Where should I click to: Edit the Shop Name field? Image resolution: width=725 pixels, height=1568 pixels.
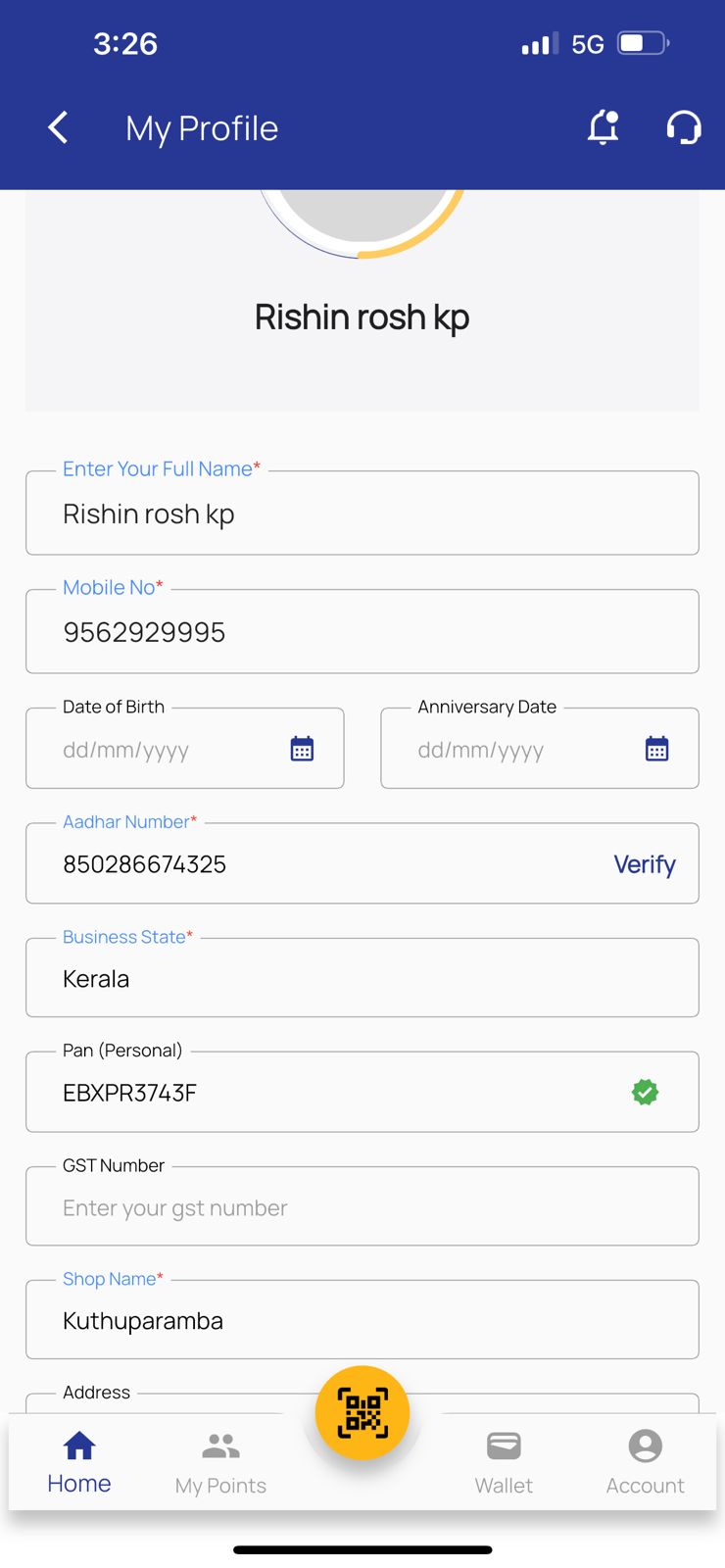362,1320
